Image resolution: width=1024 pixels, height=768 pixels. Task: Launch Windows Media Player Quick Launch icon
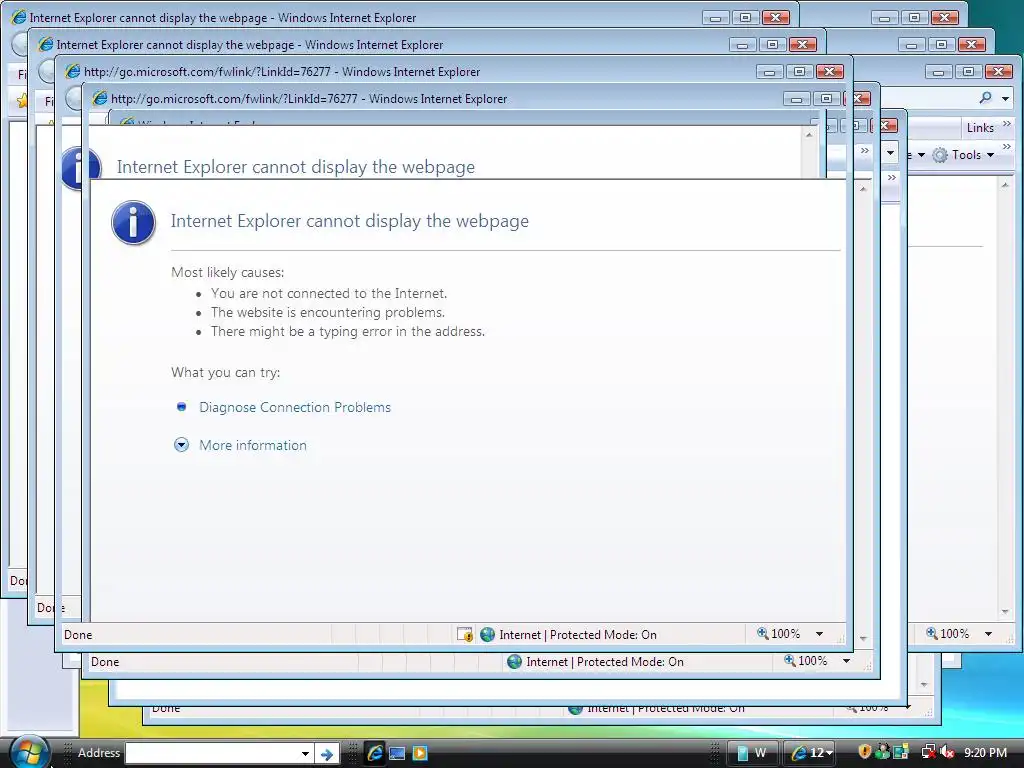point(420,753)
